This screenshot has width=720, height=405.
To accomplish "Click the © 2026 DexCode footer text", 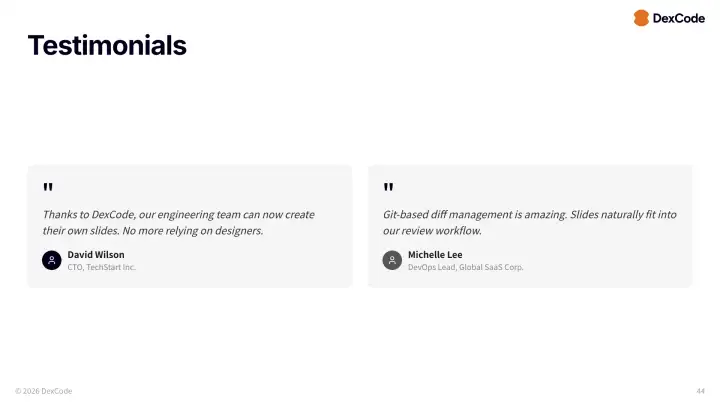I will [x=43, y=390].
